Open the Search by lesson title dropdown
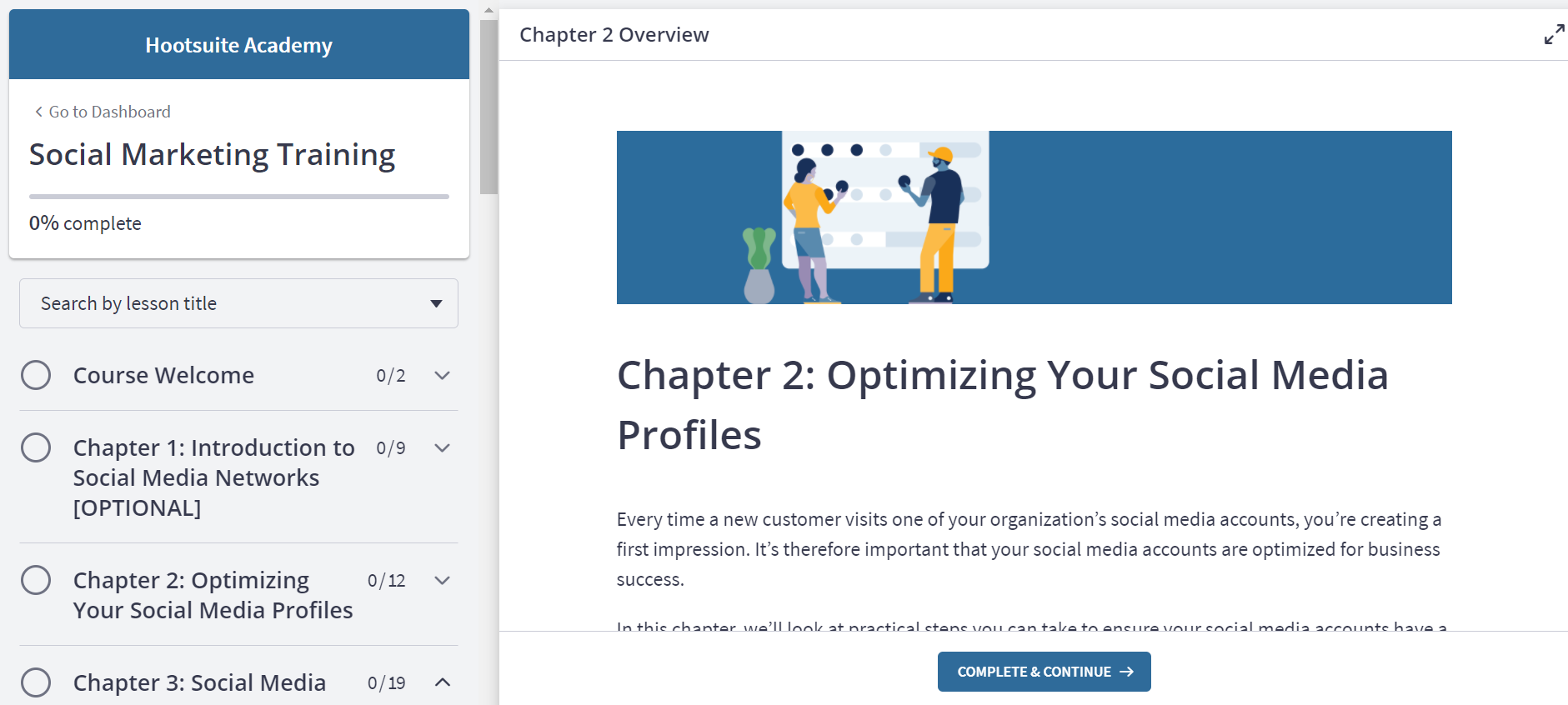 238,303
